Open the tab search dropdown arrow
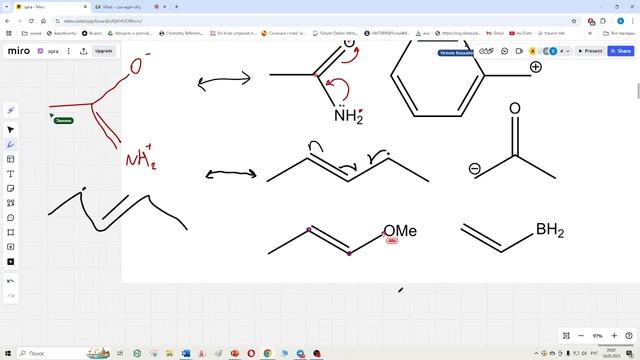640x360 pixels. 7,7
